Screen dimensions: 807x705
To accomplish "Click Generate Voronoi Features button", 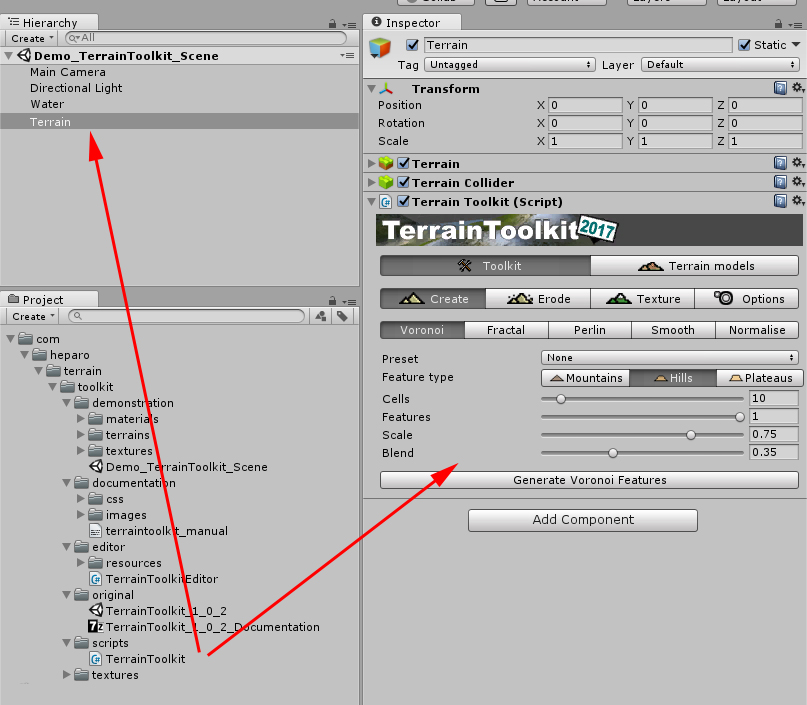I will 589,480.
